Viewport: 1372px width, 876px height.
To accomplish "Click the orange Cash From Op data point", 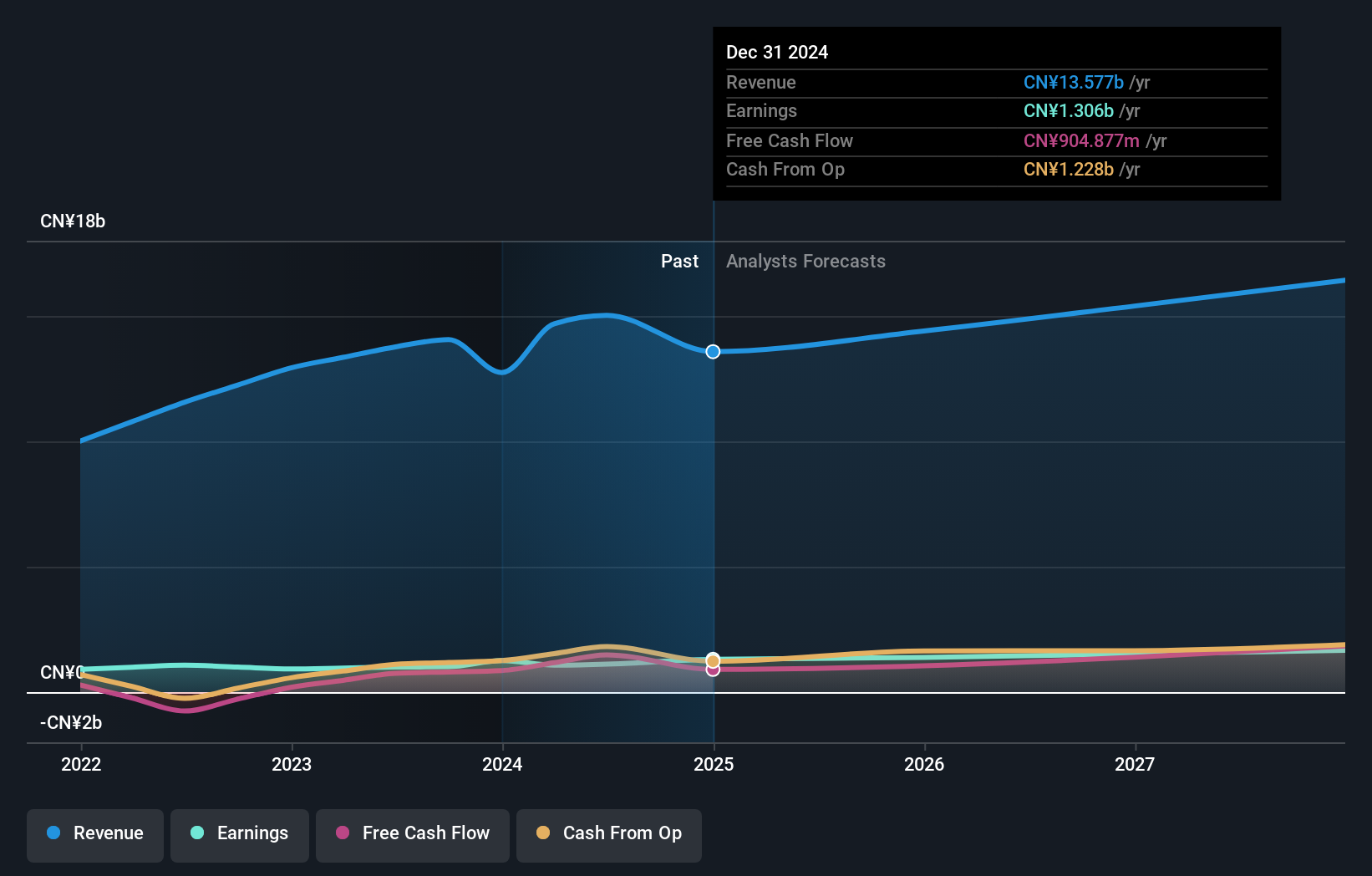I will coord(713,660).
